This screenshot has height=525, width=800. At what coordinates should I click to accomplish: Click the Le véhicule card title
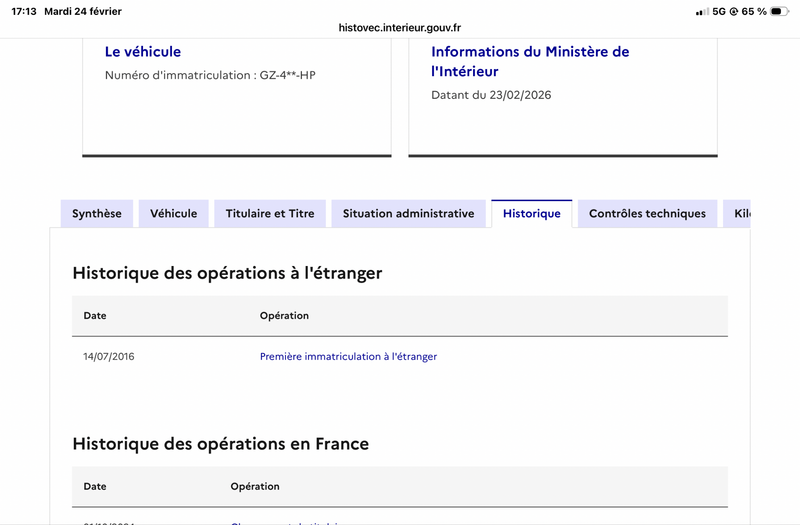(143, 52)
